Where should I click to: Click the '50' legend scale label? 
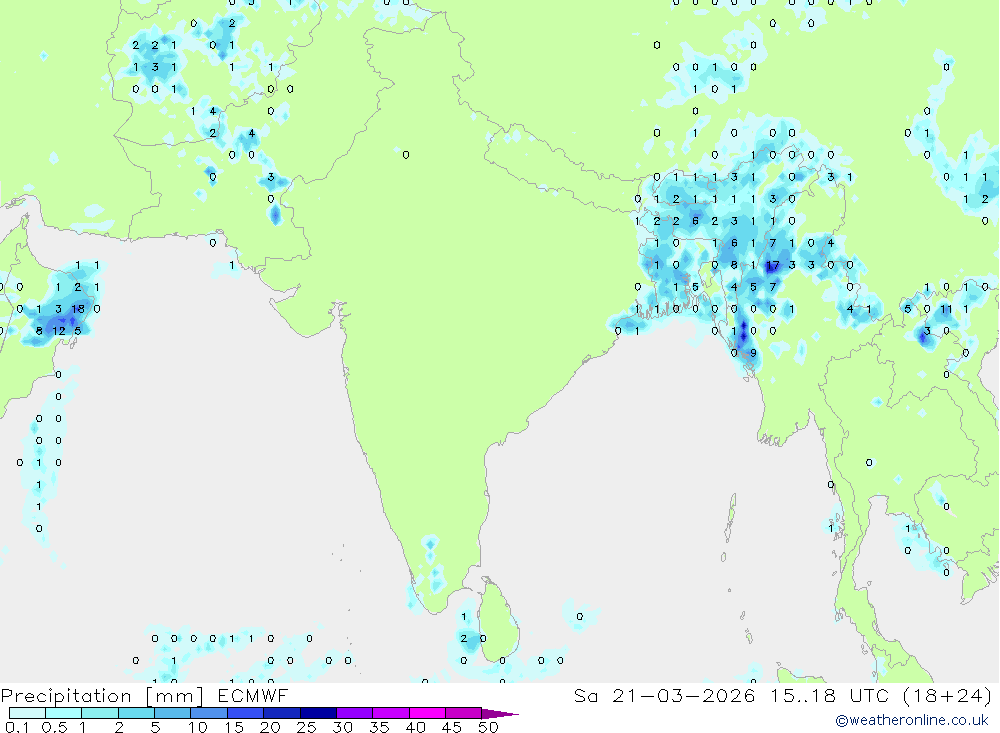pos(488,727)
